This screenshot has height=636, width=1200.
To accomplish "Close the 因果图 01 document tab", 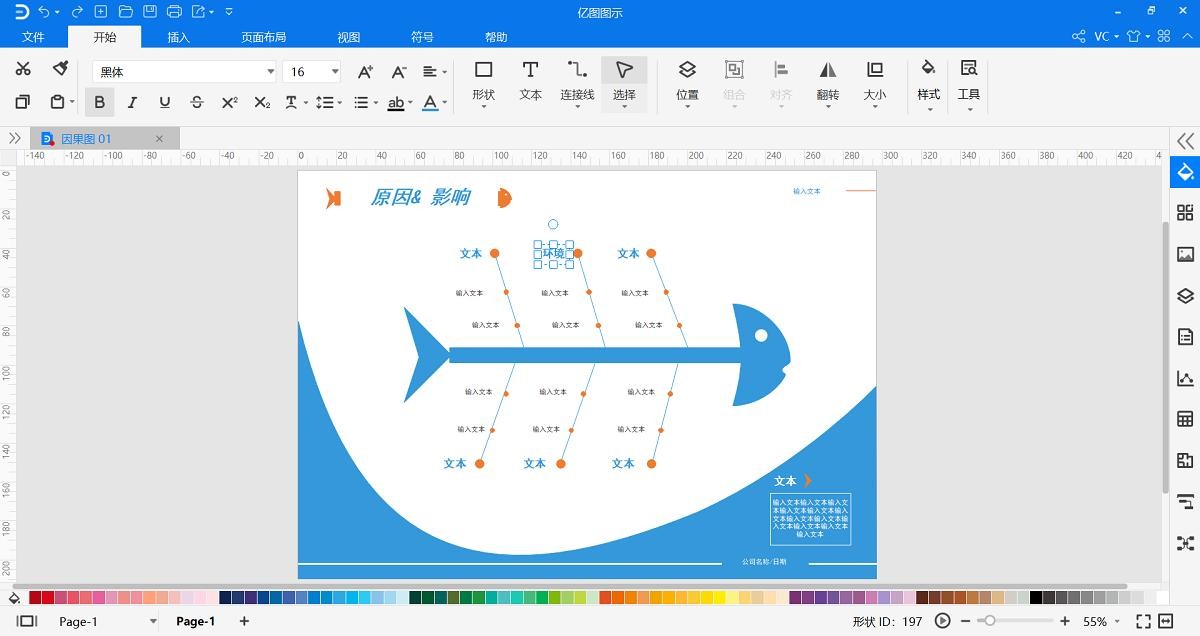I will [x=158, y=139].
